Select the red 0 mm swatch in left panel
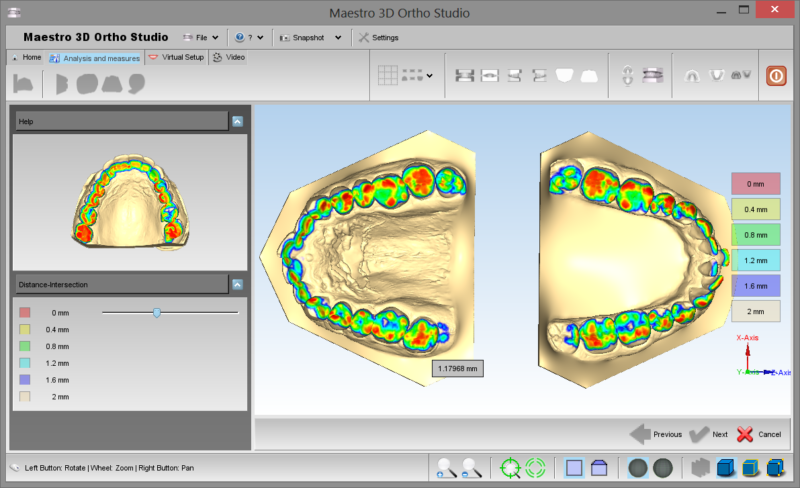Screen dimensions: 800x488 click(24, 312)
